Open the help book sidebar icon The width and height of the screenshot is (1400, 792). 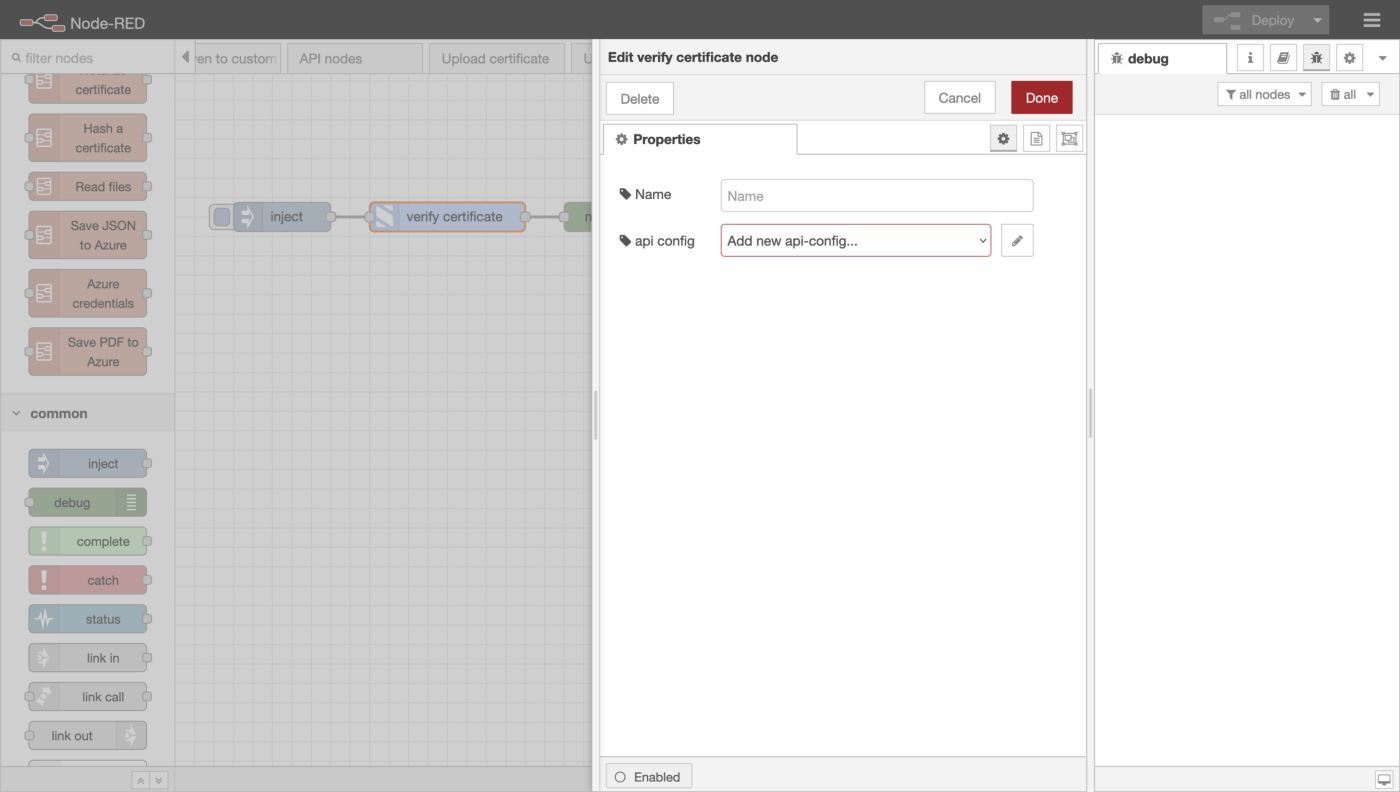point(1283,58)
